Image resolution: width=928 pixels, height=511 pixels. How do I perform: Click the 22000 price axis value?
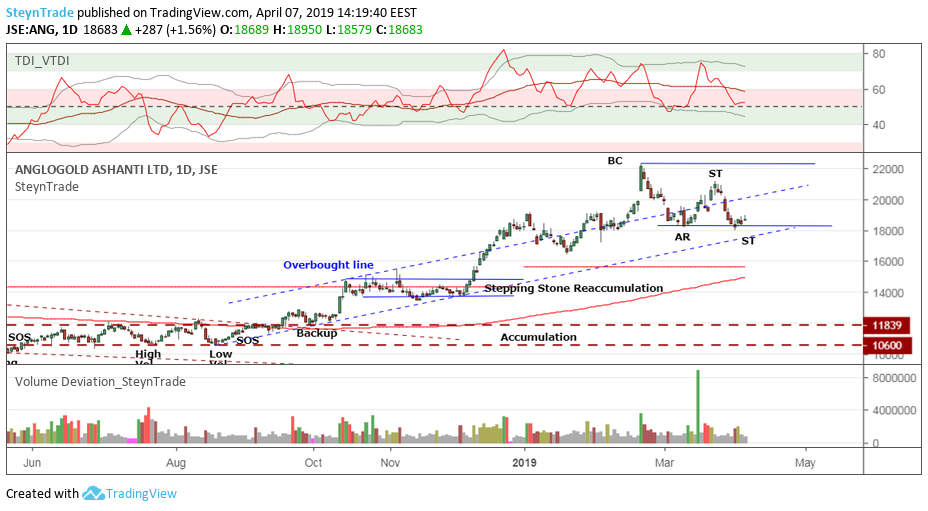[888, 169]
